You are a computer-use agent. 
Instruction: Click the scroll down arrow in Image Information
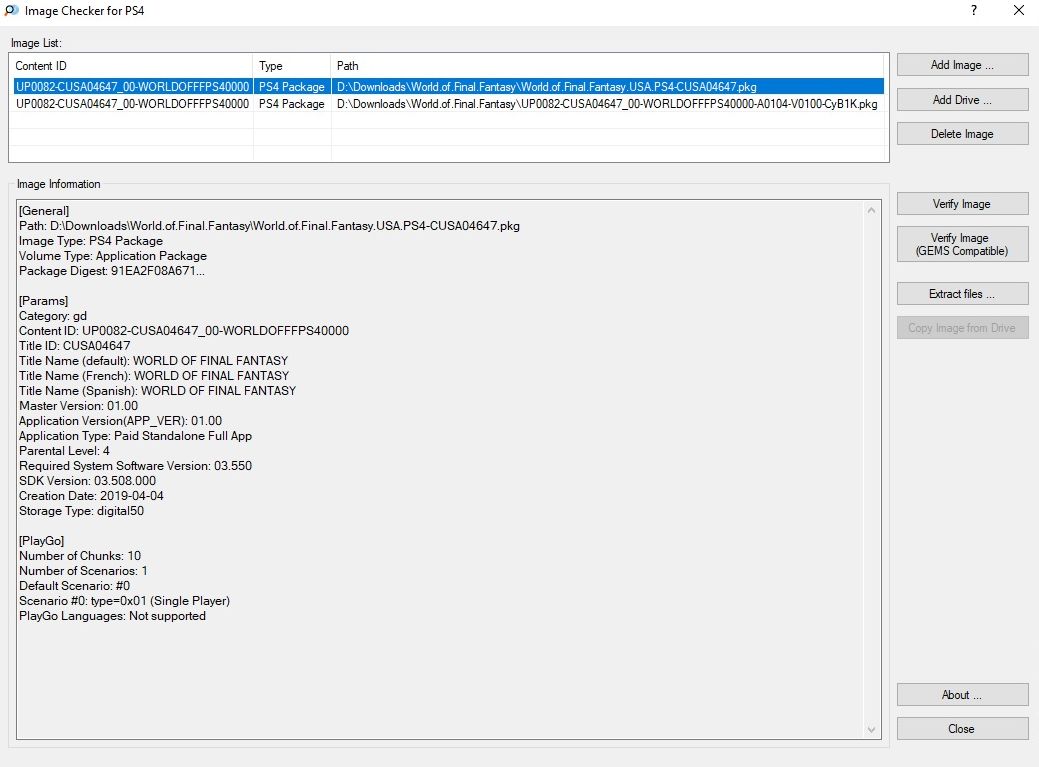[x=871, y=730]
